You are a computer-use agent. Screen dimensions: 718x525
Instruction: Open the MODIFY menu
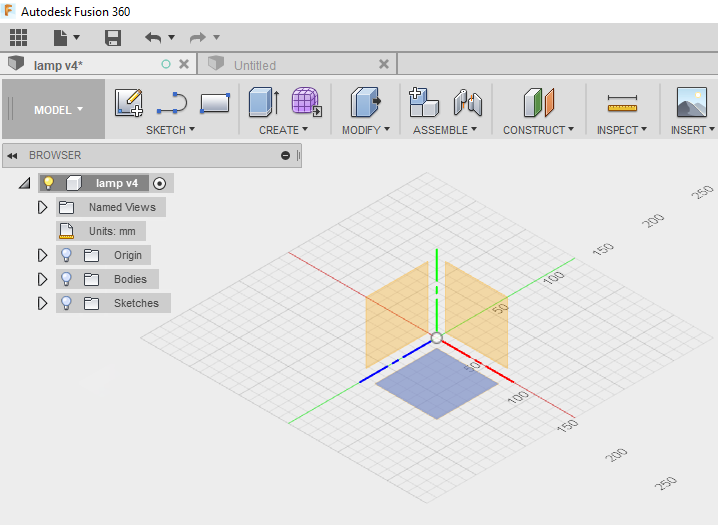pos(366,130)
